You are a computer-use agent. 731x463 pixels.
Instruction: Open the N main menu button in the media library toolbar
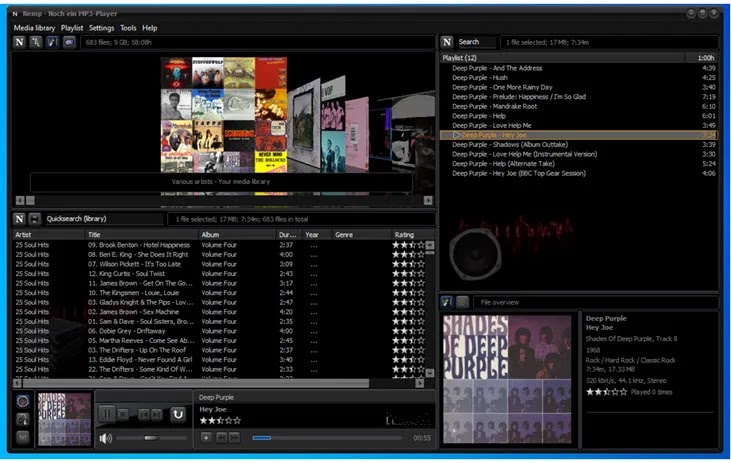pyautogui.click(x=19, y=42)
